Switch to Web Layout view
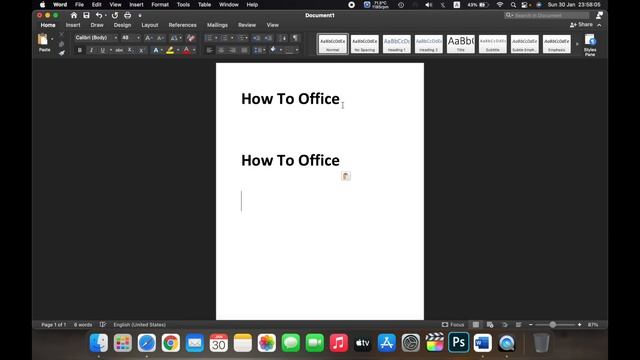Image resolution: width=640 pixels, height=360 pixels. point(490,325)
